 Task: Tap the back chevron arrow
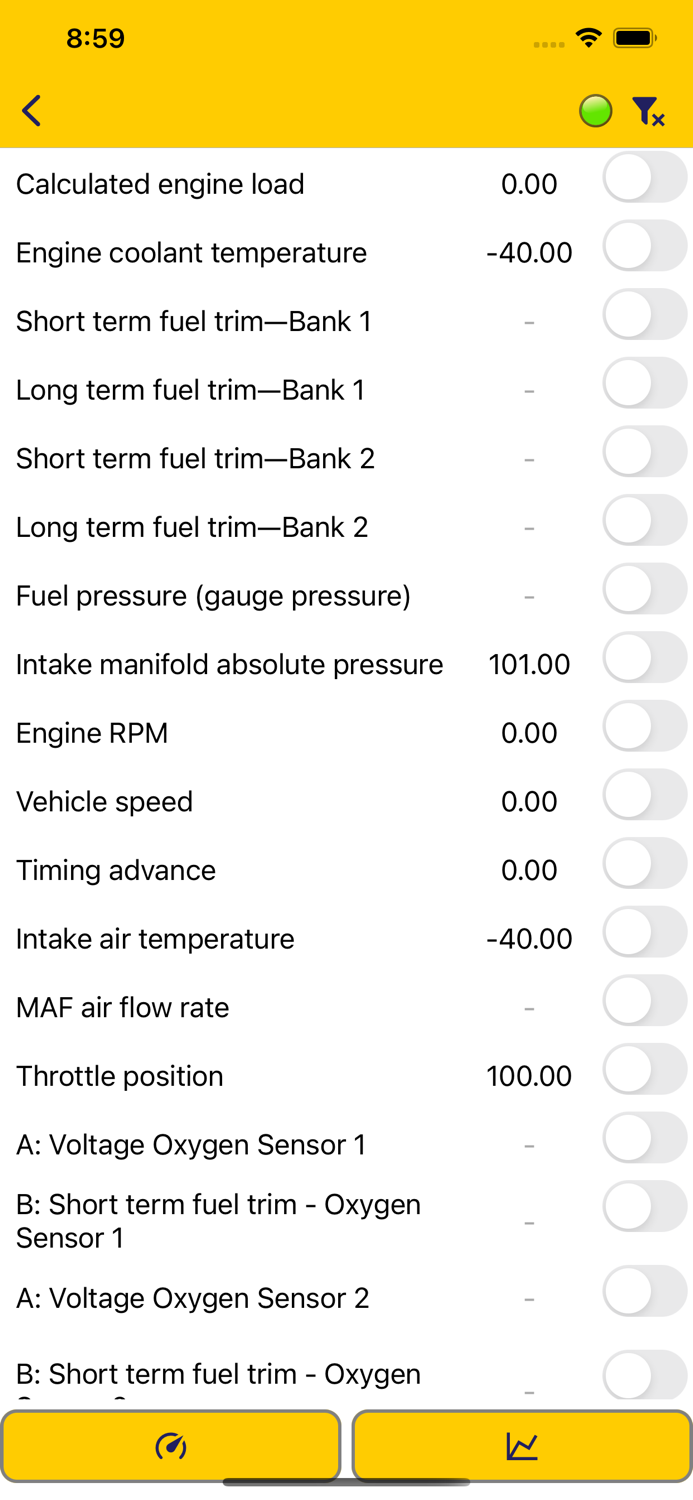(x=31, y=110)
